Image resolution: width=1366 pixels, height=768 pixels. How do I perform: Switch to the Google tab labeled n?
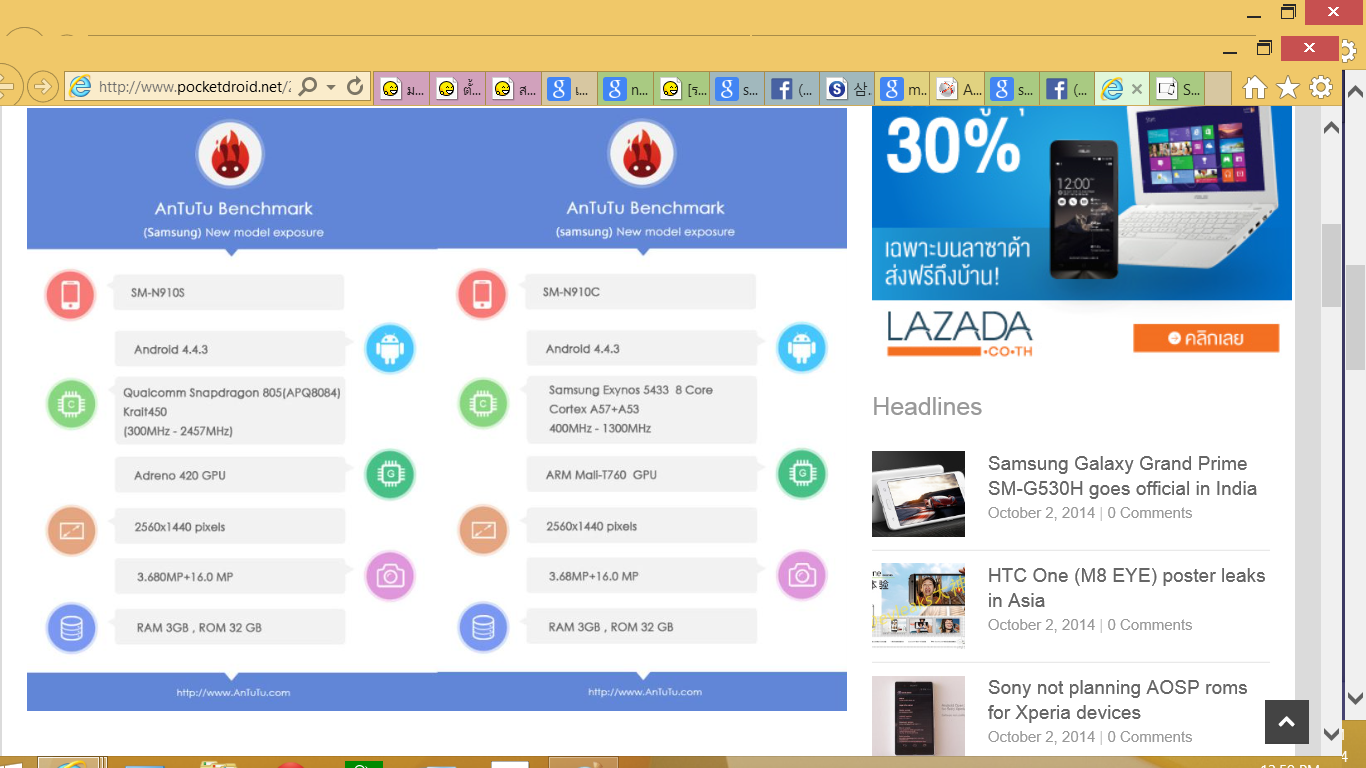626,89
